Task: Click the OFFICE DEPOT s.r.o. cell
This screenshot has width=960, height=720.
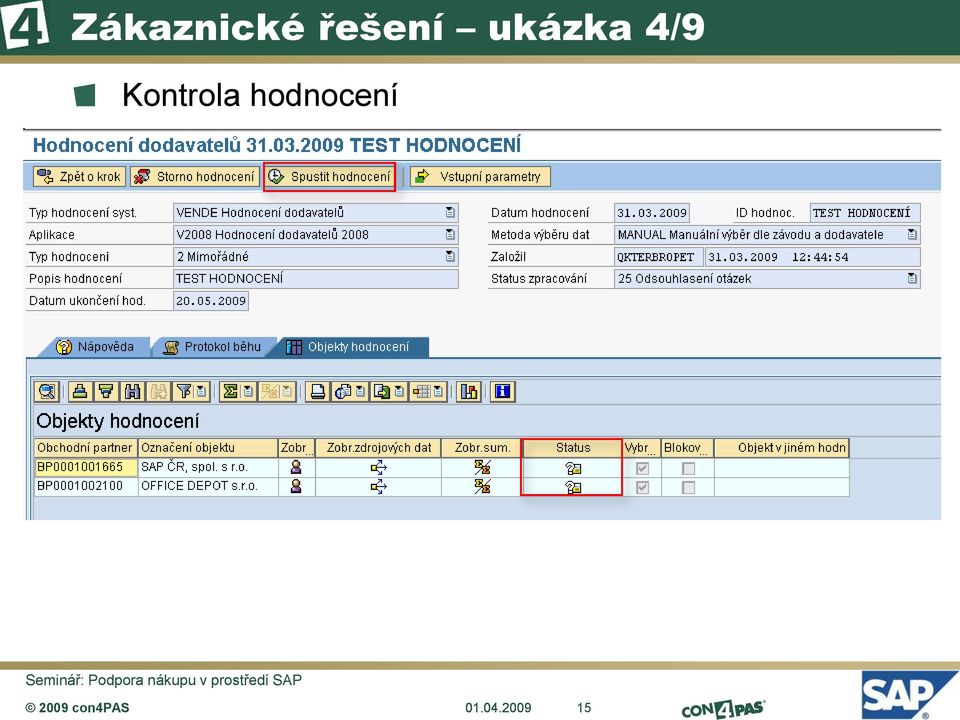Action: [208, 486]
